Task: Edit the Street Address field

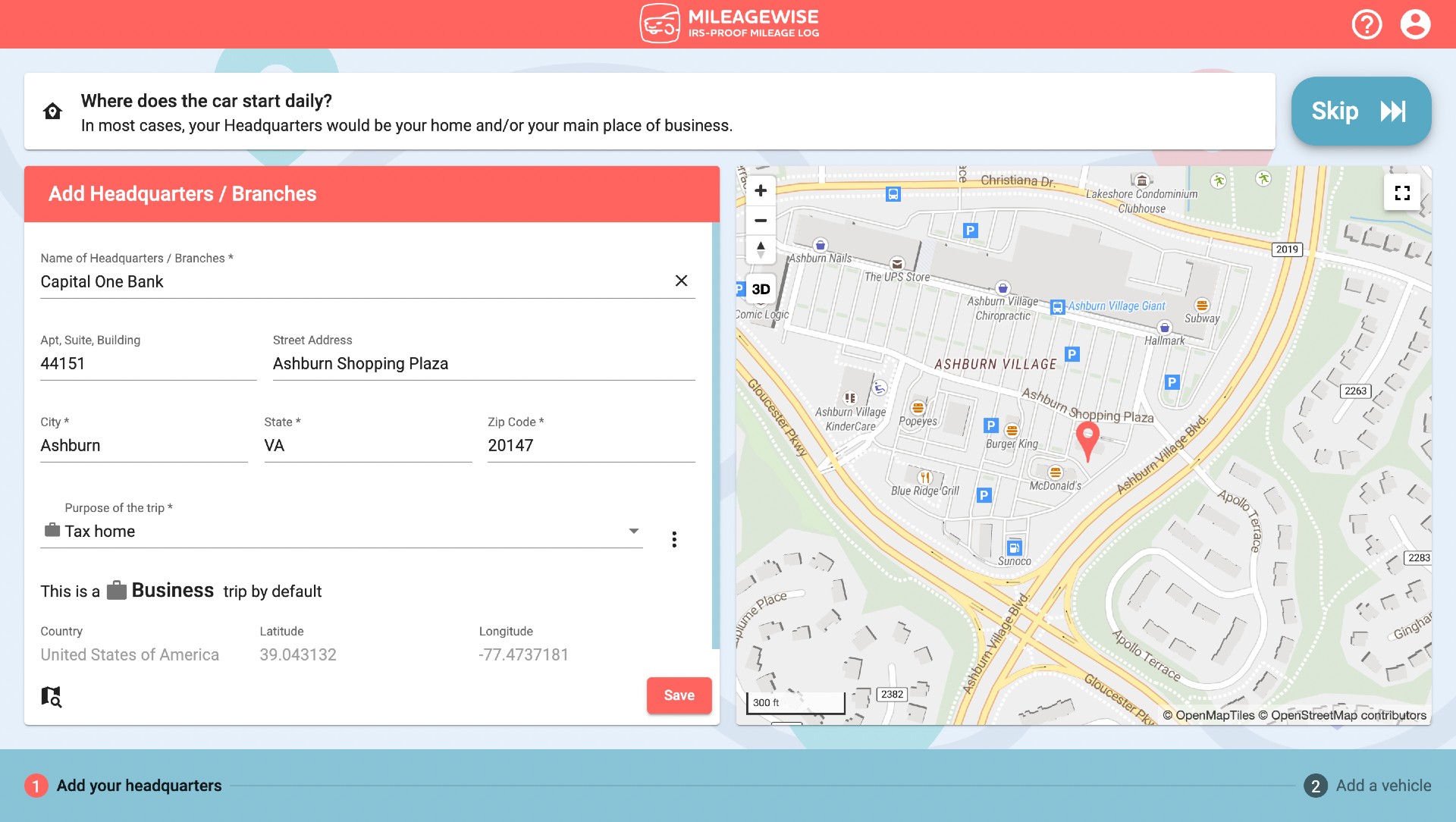Action: (484, 364)
